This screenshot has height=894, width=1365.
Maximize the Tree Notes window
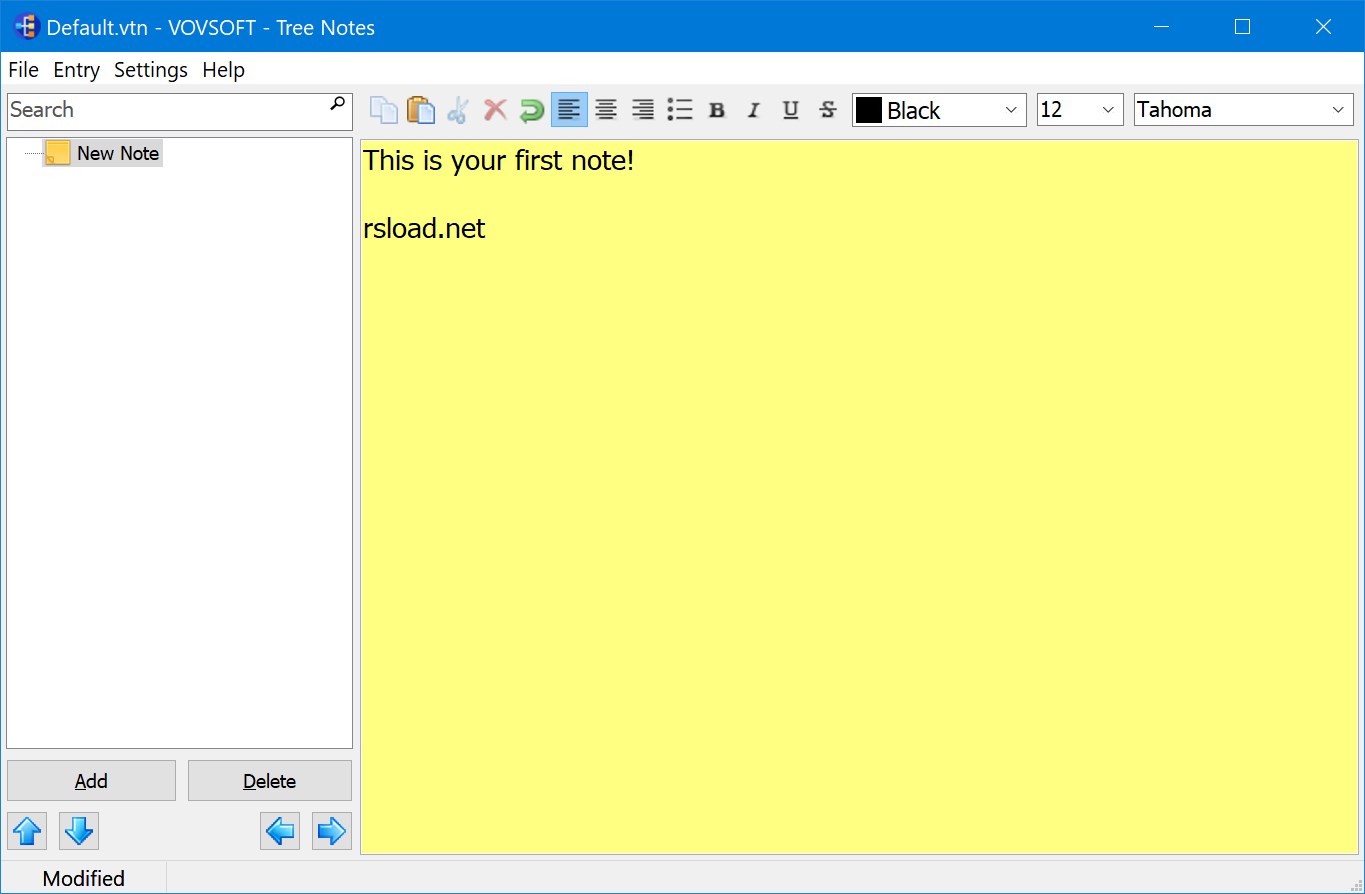[x=1242, y=27]
